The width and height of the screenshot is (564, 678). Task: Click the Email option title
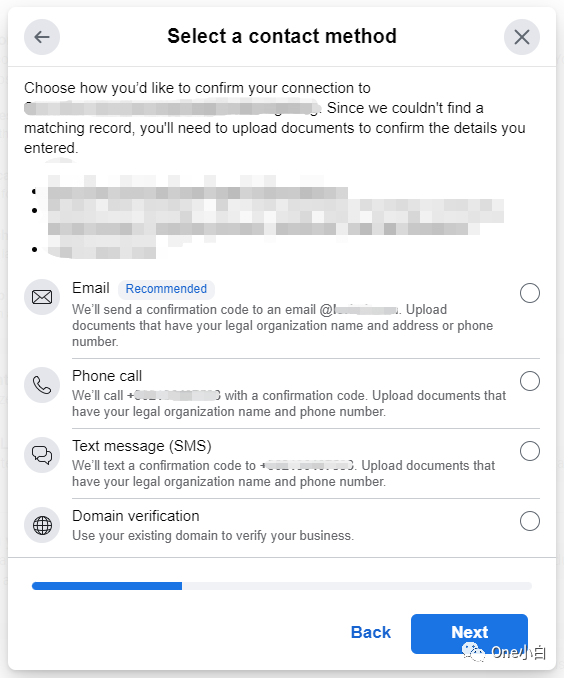click(x=91, y=288)
